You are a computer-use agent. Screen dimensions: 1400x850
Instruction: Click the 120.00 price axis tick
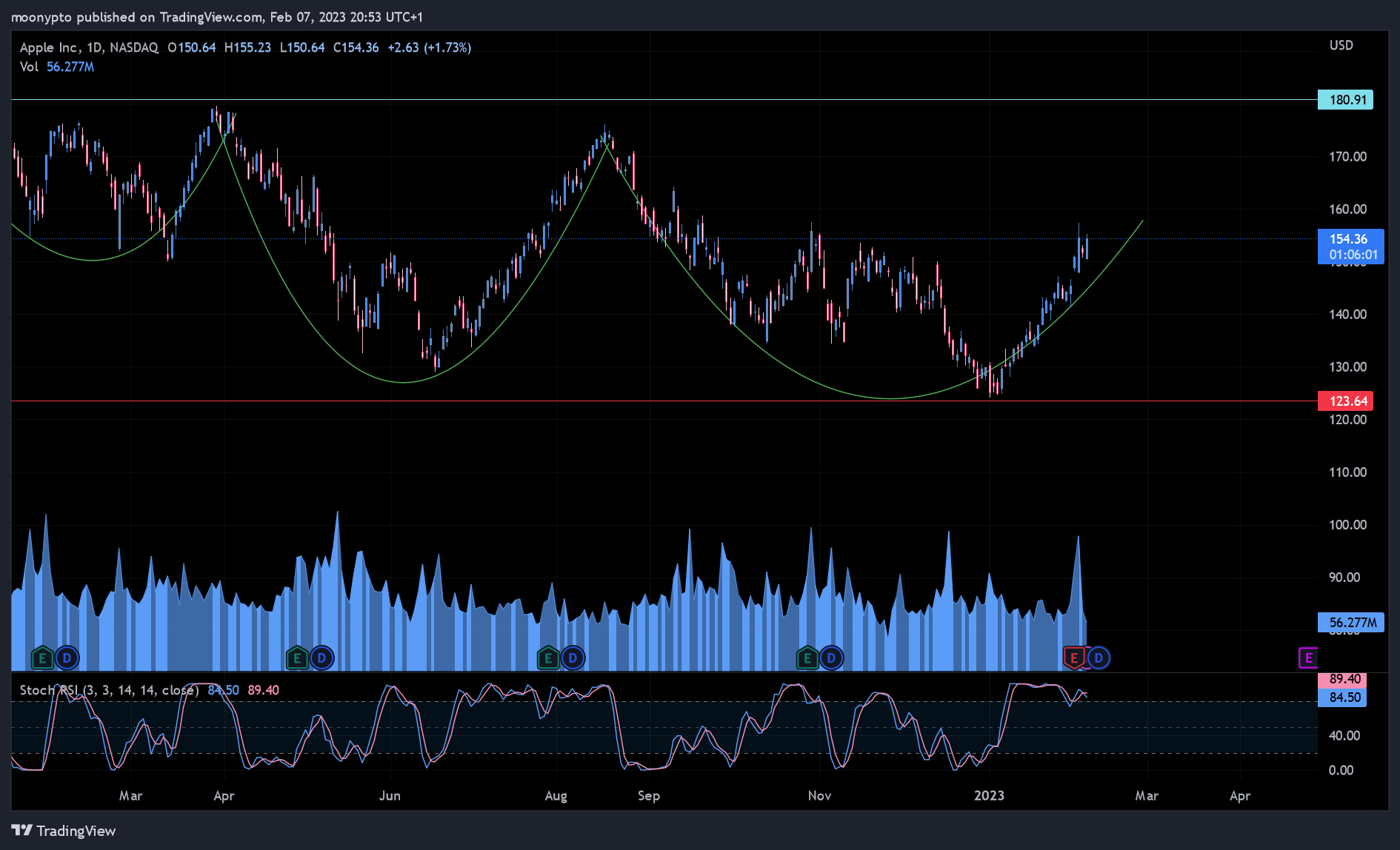coord(1347,420)
